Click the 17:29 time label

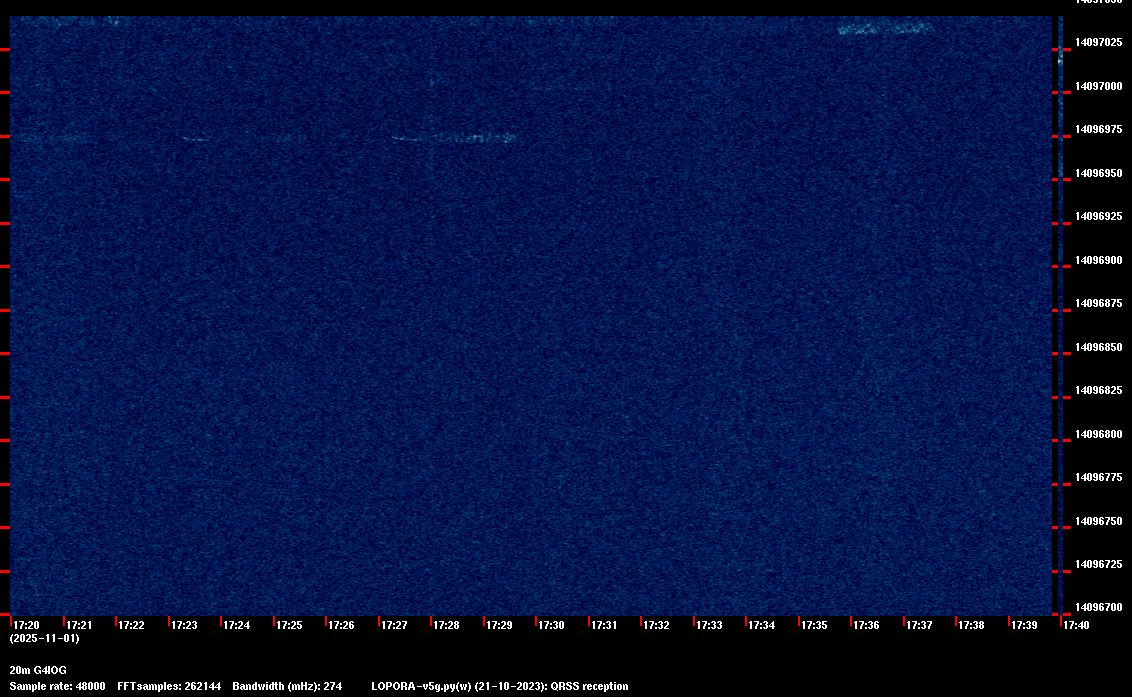(x=500, y=625)
